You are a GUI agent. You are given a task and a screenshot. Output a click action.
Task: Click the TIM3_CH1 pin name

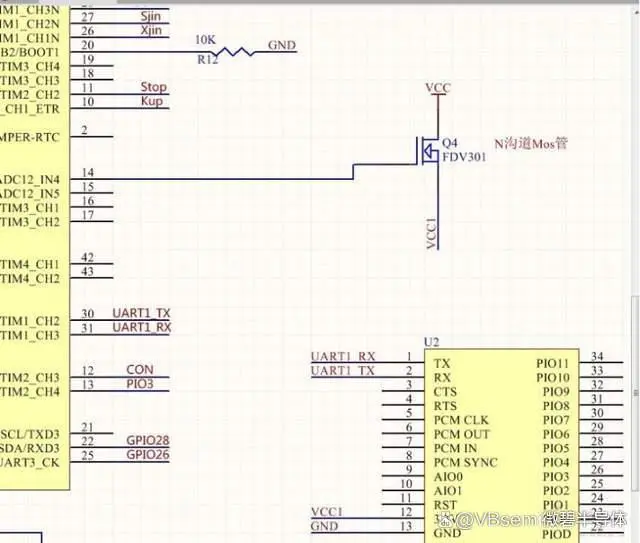tap(30, 208)
